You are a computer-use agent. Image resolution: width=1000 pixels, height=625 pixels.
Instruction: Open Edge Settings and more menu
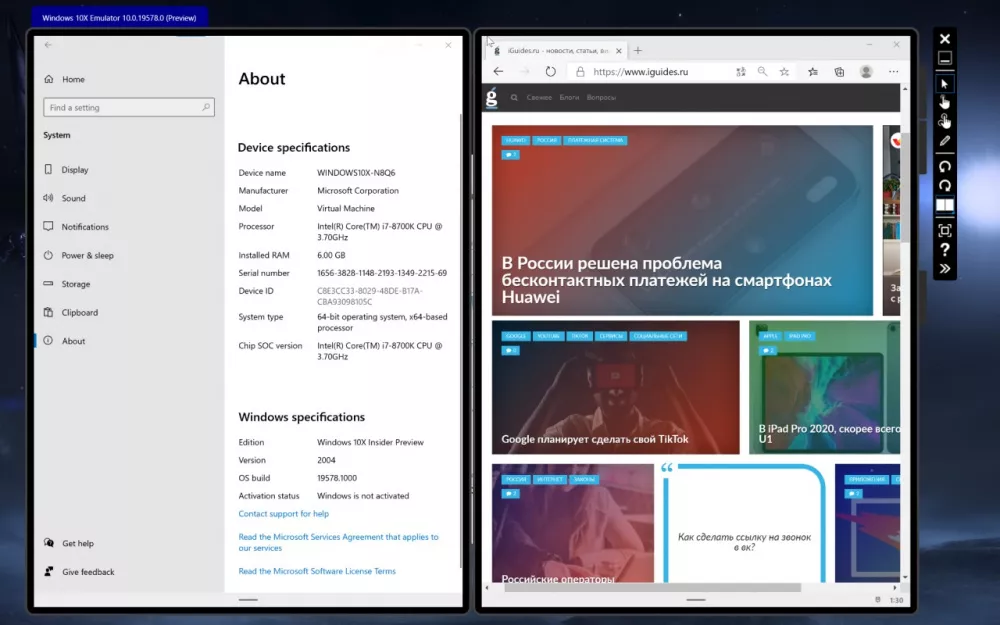[893, 71]
